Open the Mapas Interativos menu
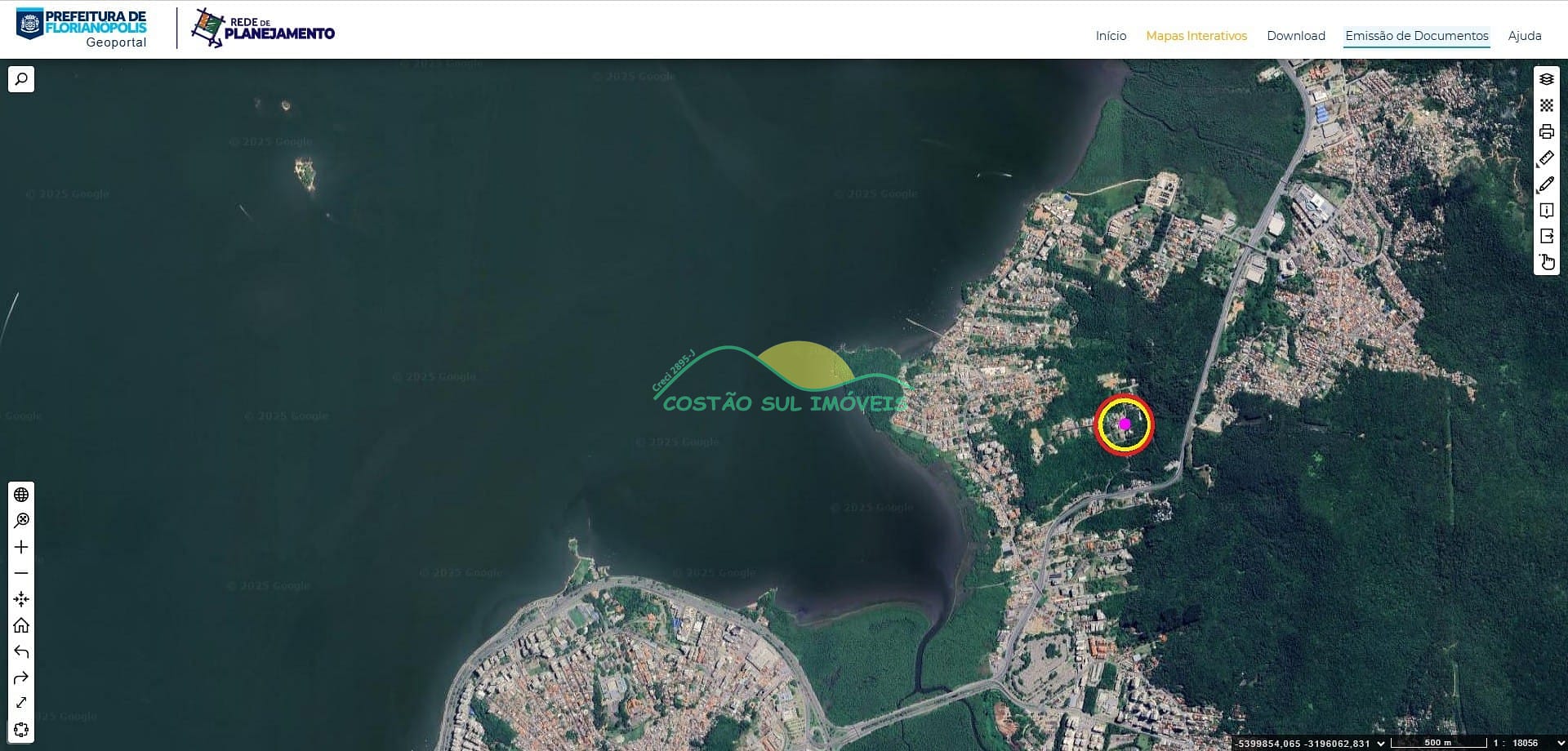 (1196, 36)
